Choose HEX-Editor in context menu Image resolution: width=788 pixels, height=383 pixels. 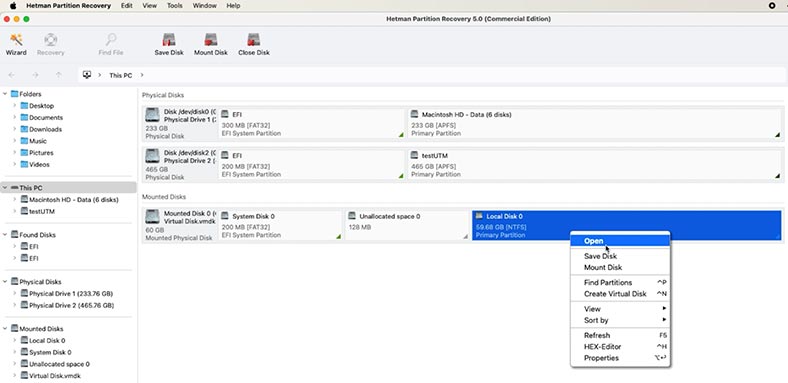(620, 347)
